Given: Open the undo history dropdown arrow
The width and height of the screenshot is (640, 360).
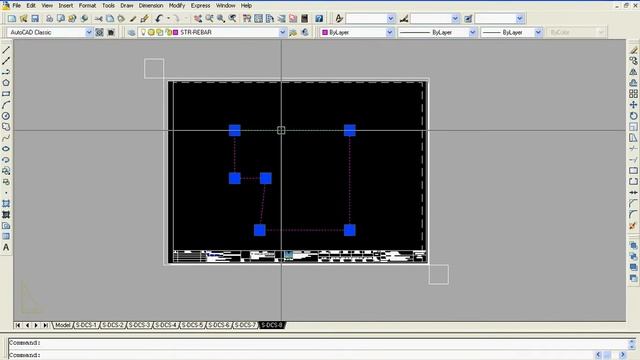Looking at the screenshot, I should (168, 18).
